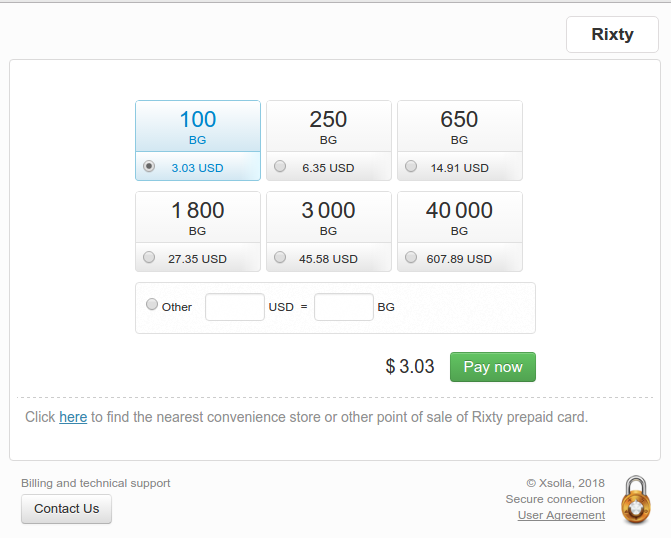This screenshot has width=671, height=538.
Task: Choose the 3 000 BG package tile
Action: coord(329,232)
